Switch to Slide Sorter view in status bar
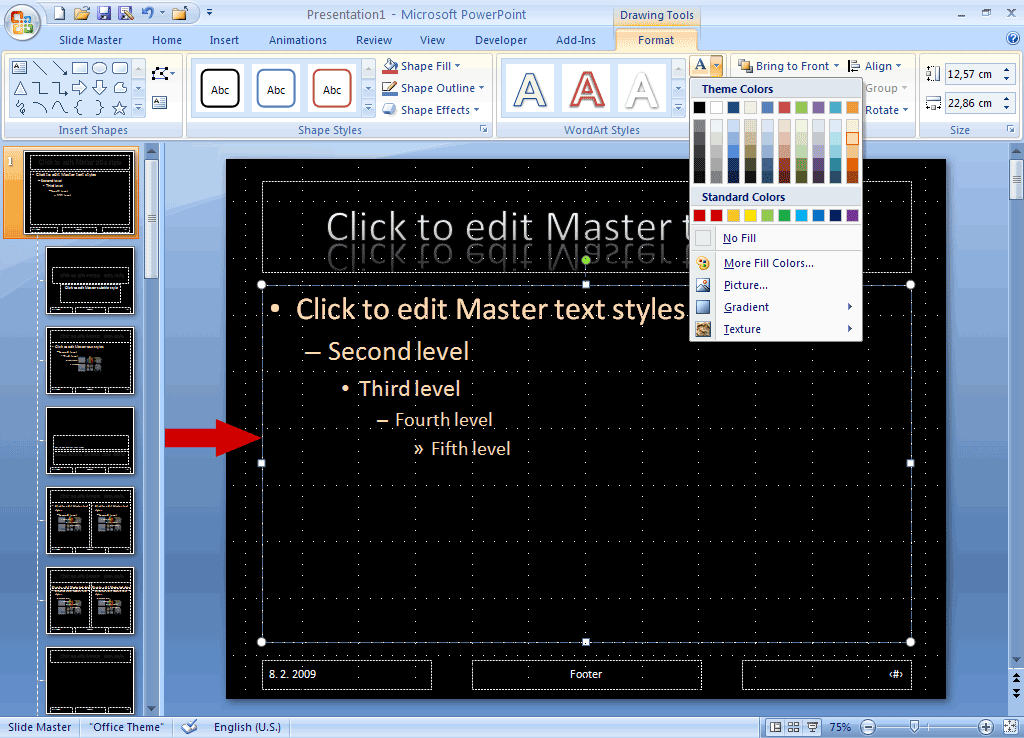This screenshot has height=738, width=1024. point(793,727)
